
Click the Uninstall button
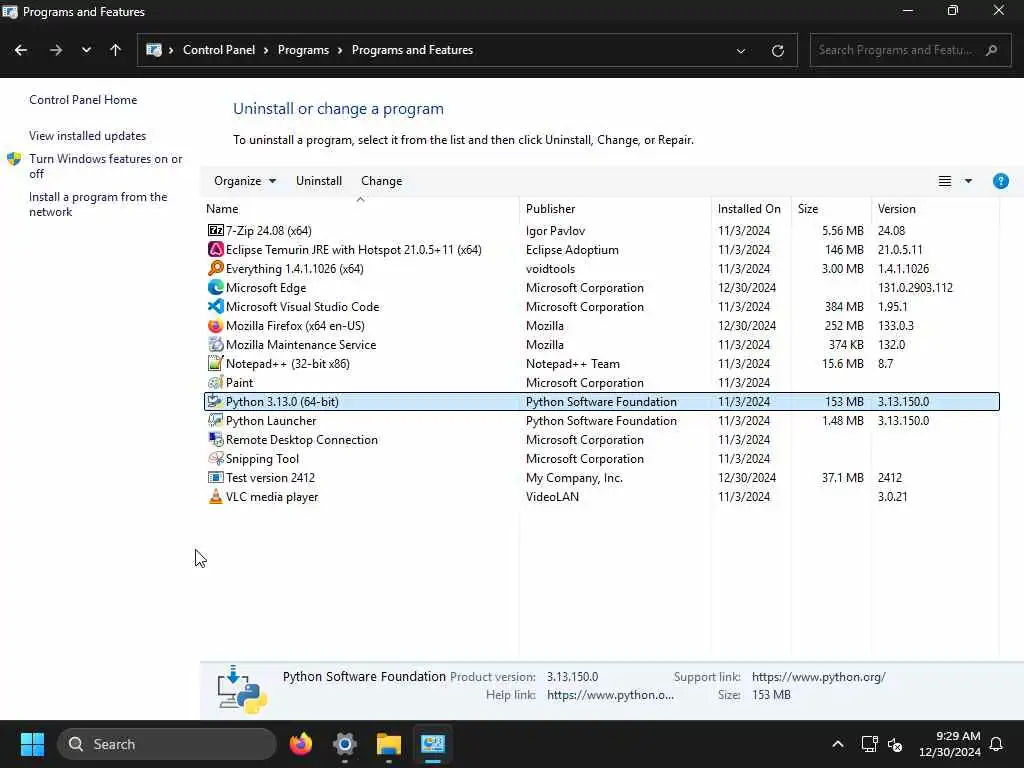319,181
